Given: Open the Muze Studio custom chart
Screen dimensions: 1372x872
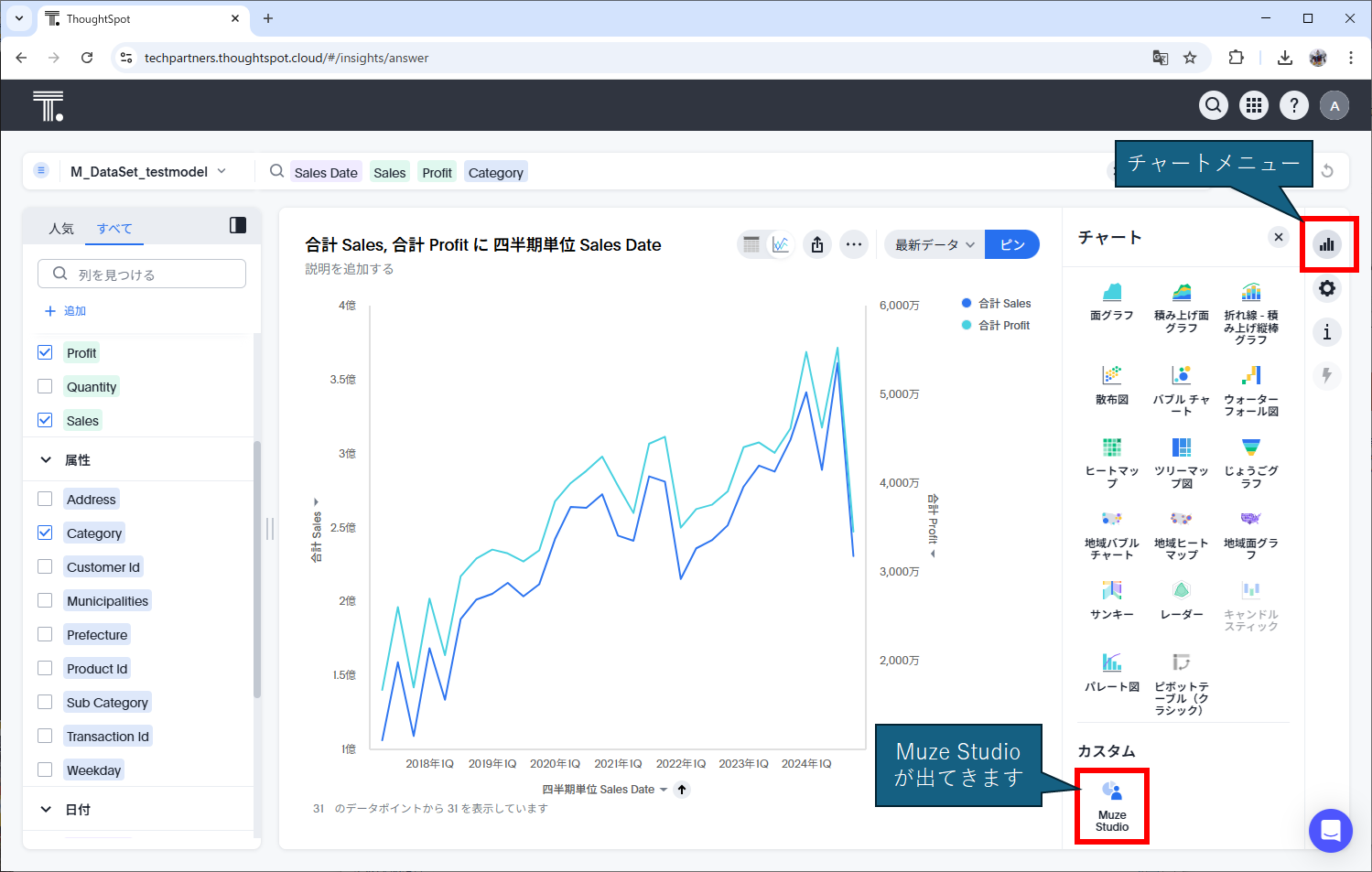Looking at the screenshot, I should [1112, 806].
